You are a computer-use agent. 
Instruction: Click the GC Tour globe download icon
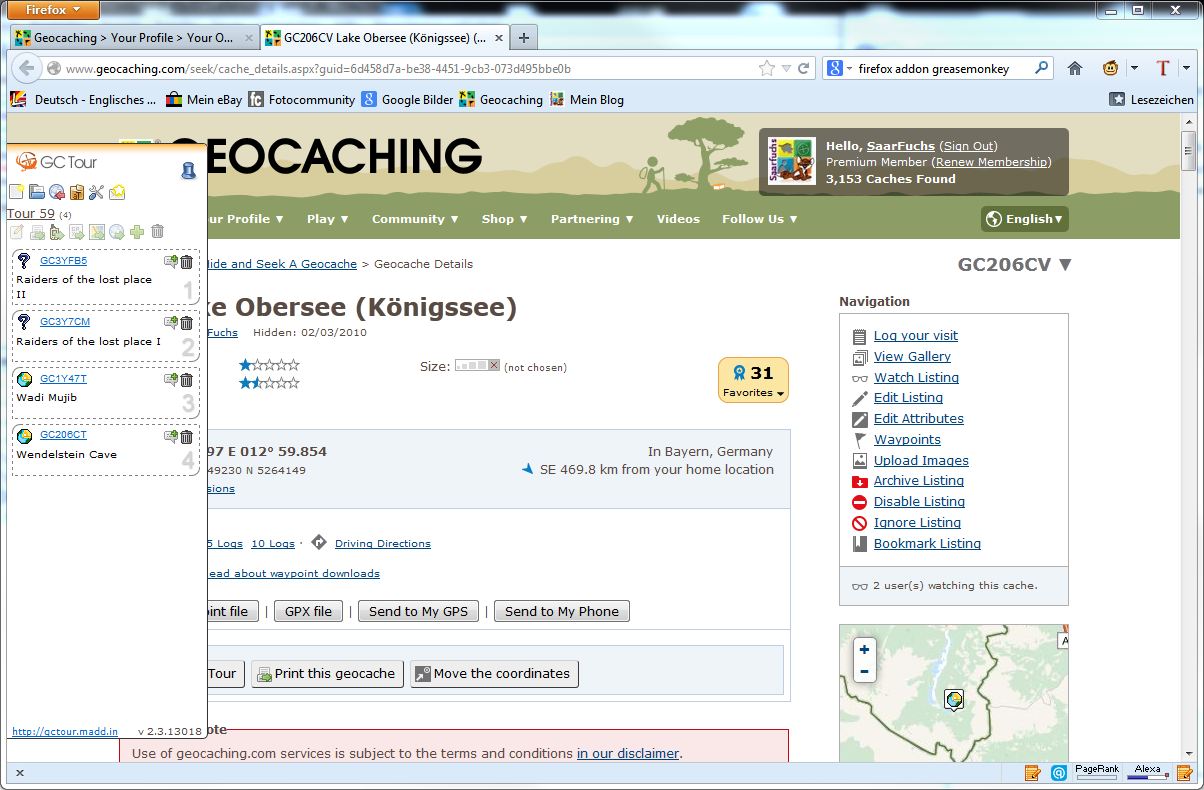point(56,192)
